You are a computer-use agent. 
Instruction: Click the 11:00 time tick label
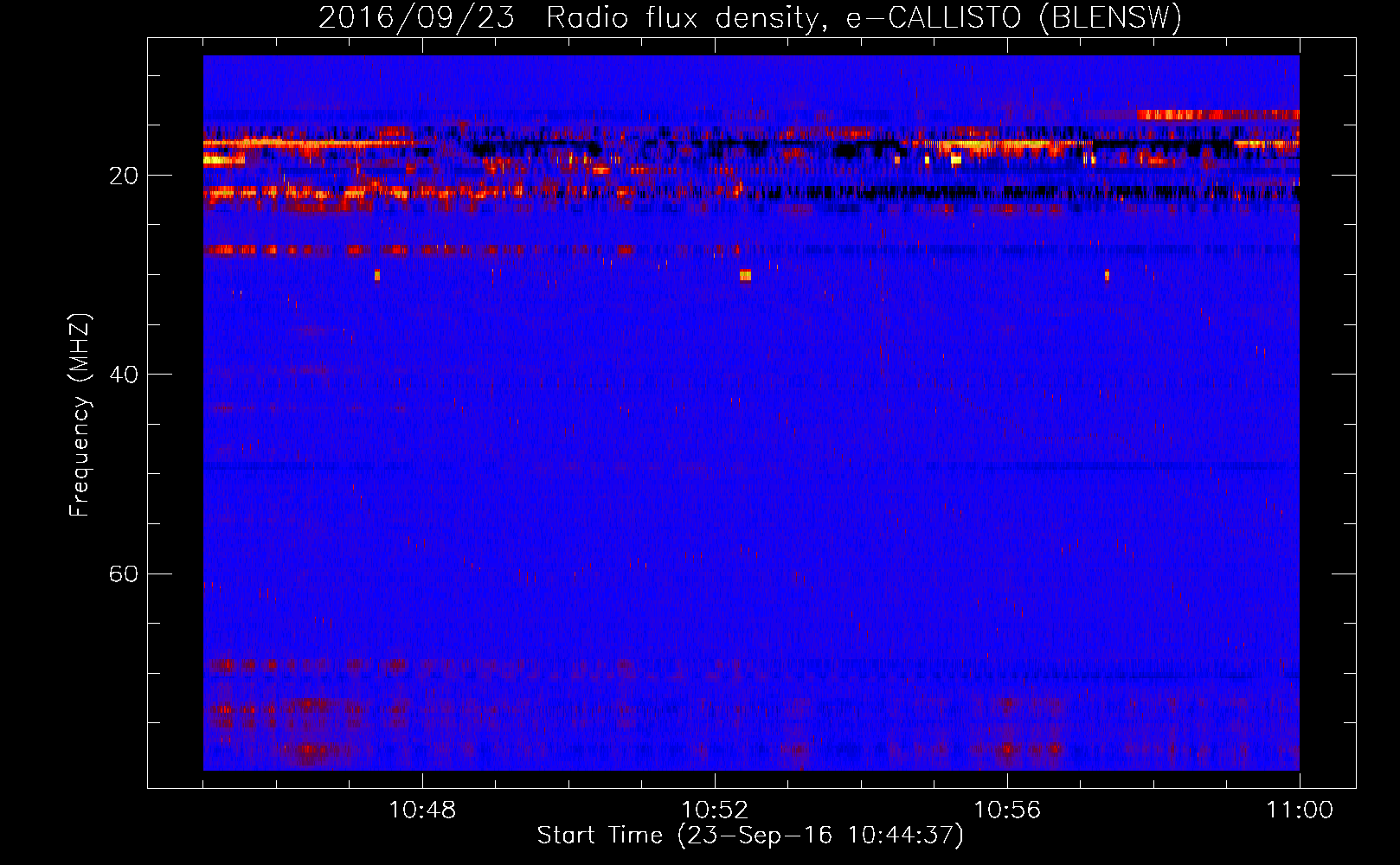[1300, 811]
